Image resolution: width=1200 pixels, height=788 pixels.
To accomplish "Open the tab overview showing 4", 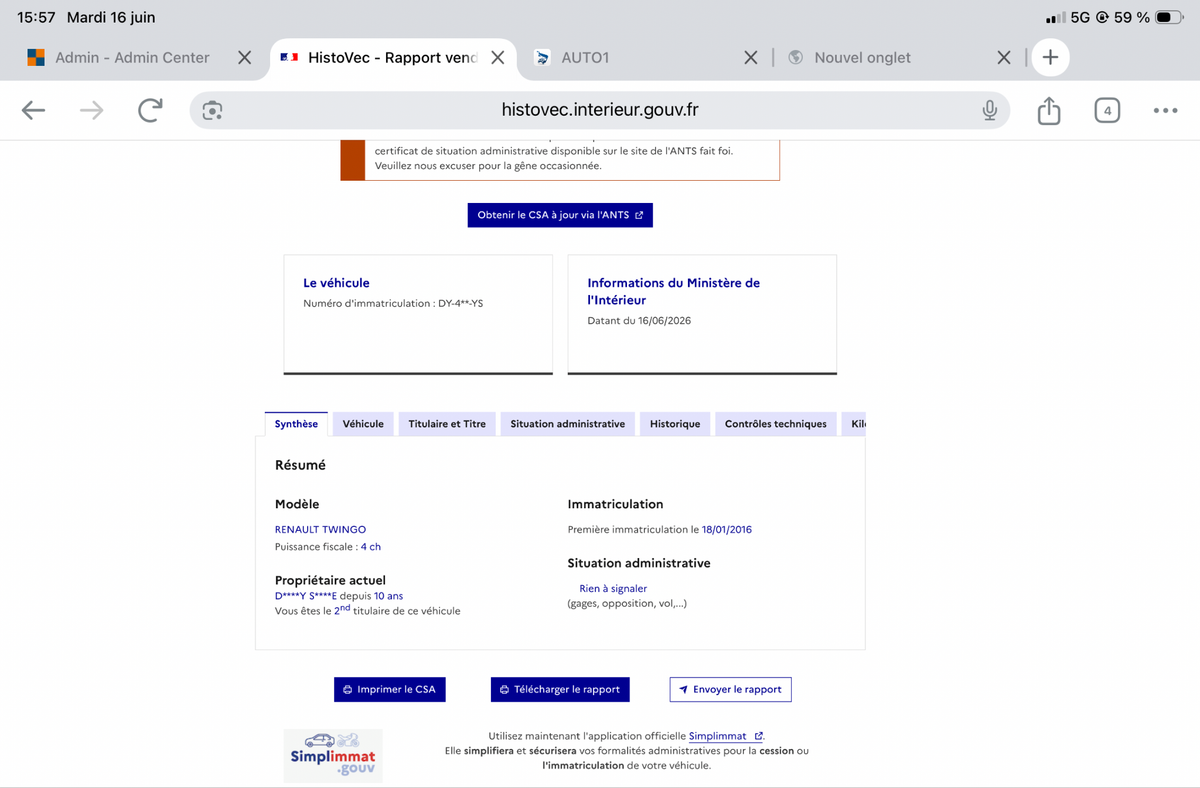I will click(1107, 111).
